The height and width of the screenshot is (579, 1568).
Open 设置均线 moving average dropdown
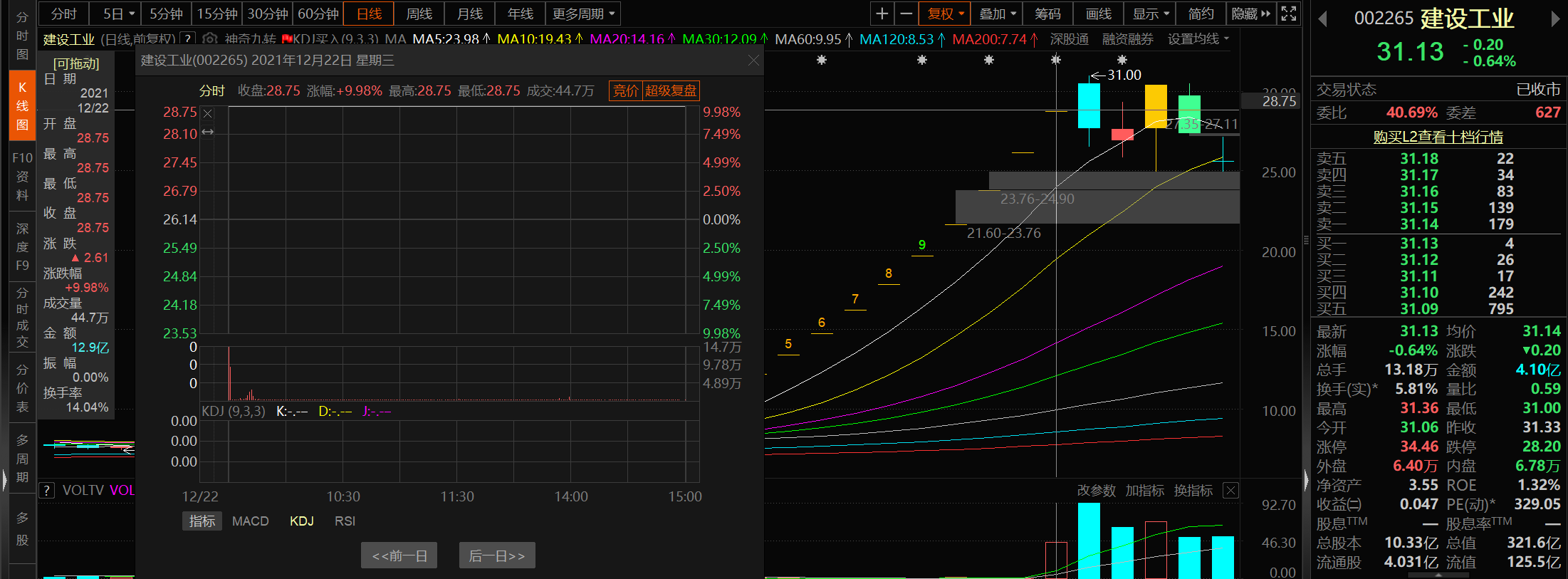[x=1198, y=39]
